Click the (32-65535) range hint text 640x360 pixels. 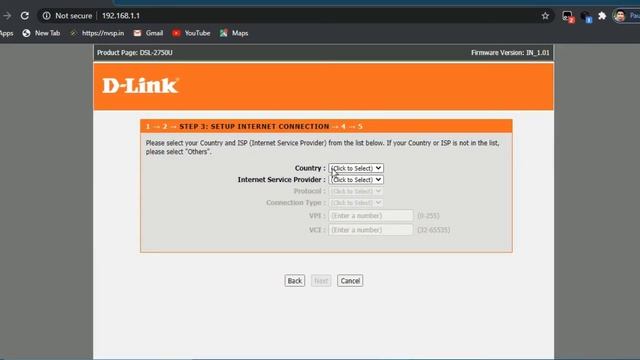tap(433, 230)
